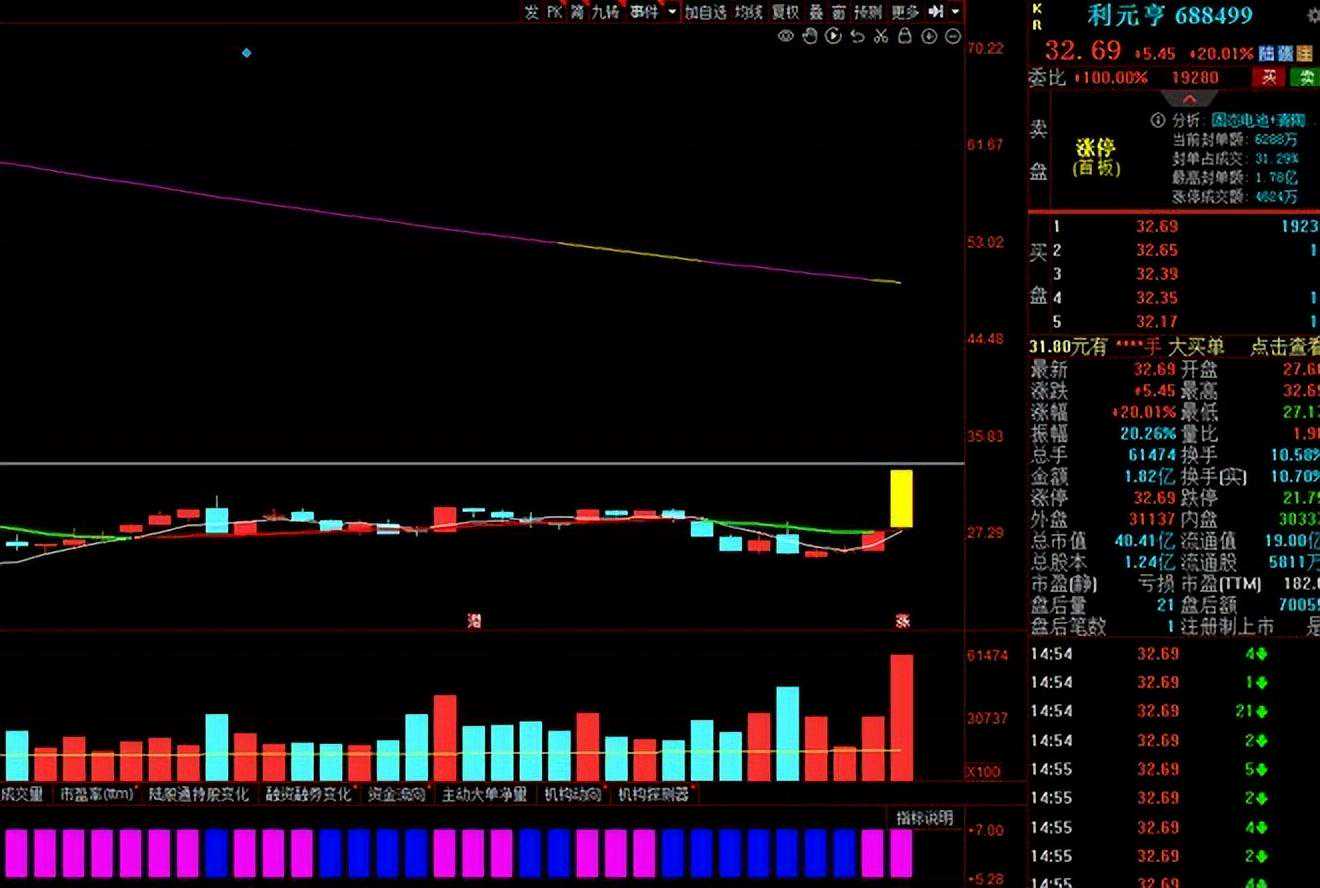The height and width of the screenshot is (888, 1320).
Task: Open the dropdown arrow next to 事件
Action: 672,11
